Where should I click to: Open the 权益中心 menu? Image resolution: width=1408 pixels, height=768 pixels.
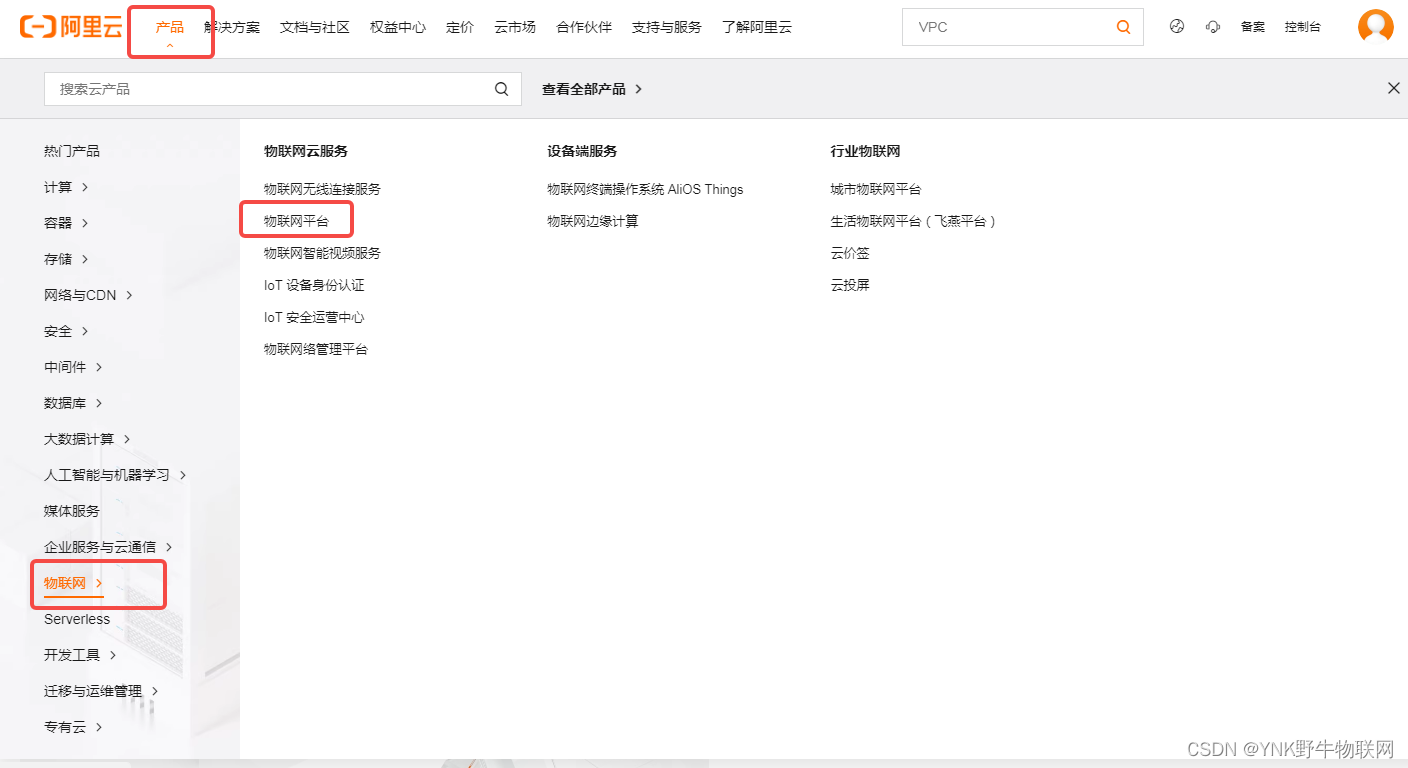tap(398, 27)
